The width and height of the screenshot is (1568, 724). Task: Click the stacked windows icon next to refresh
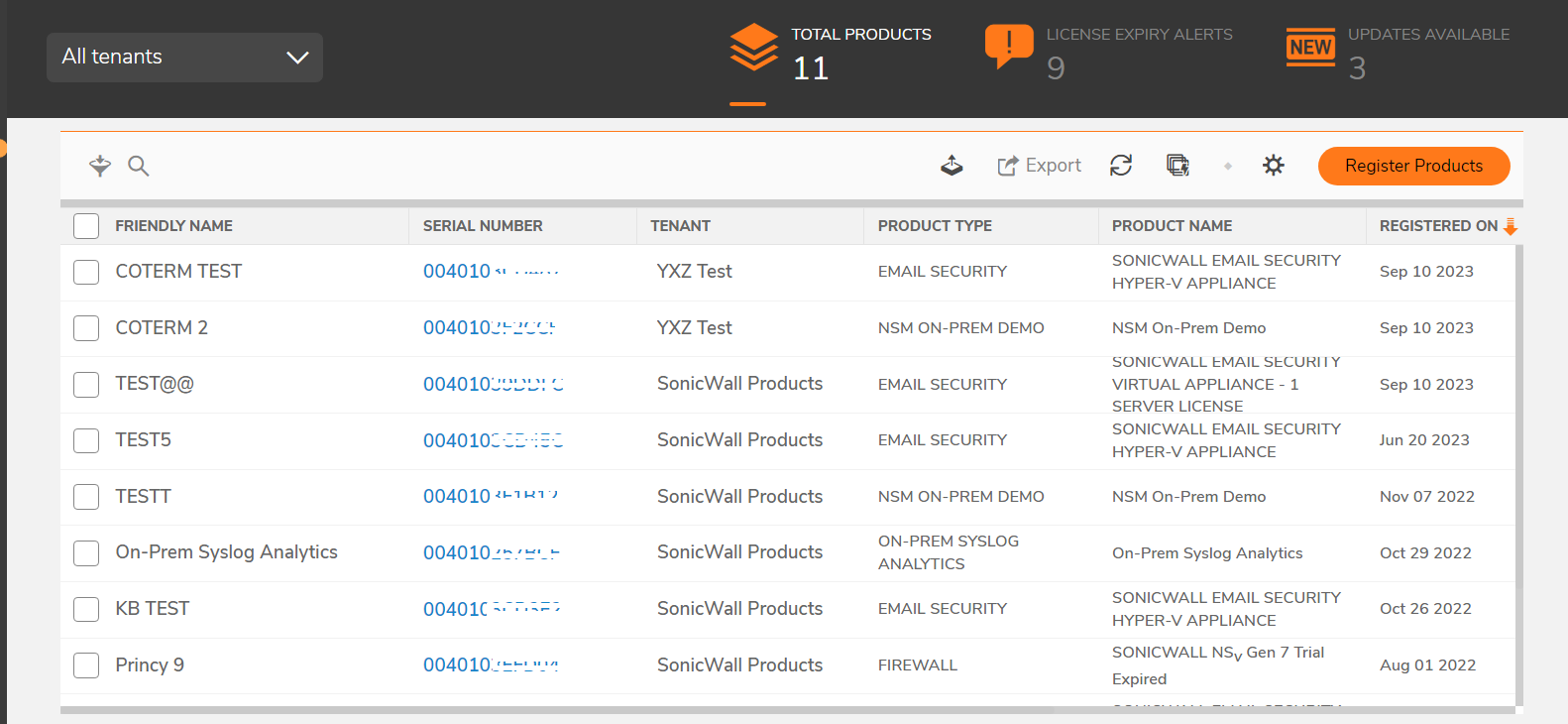click(x=1177, y=166)
